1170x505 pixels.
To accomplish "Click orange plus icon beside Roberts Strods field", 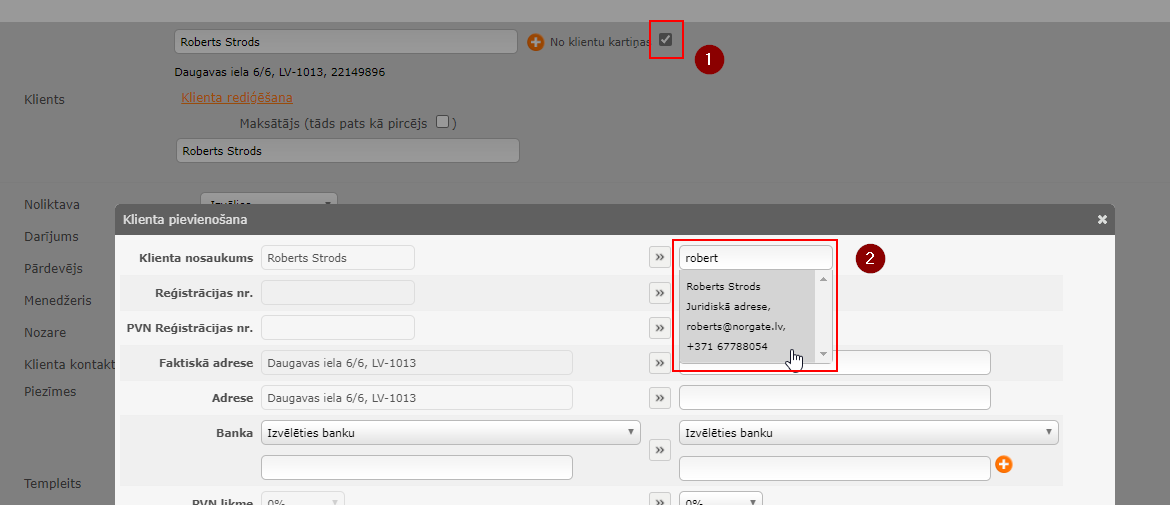I will click(535, 42).
